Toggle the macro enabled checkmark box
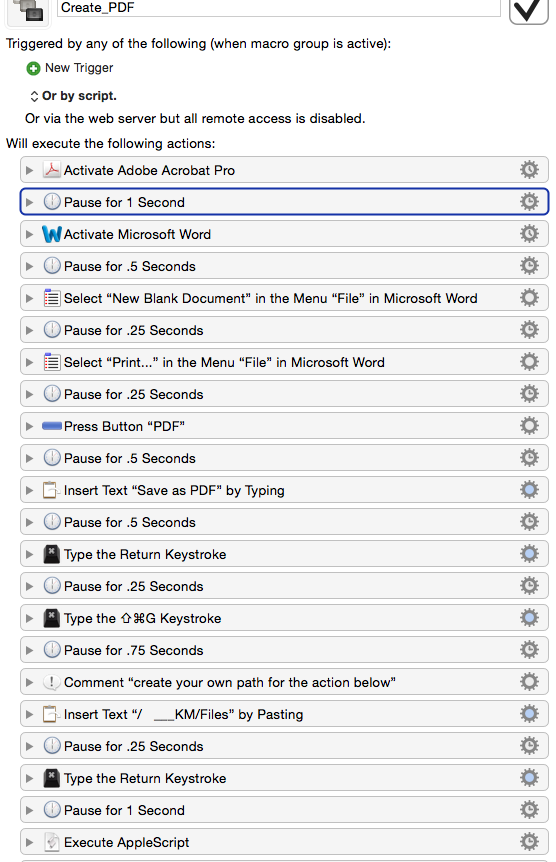 click(529, 10)
